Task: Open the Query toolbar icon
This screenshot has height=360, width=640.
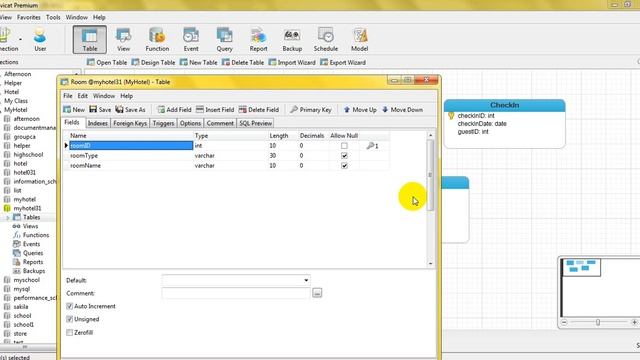Action: click(x=224, y=40)
